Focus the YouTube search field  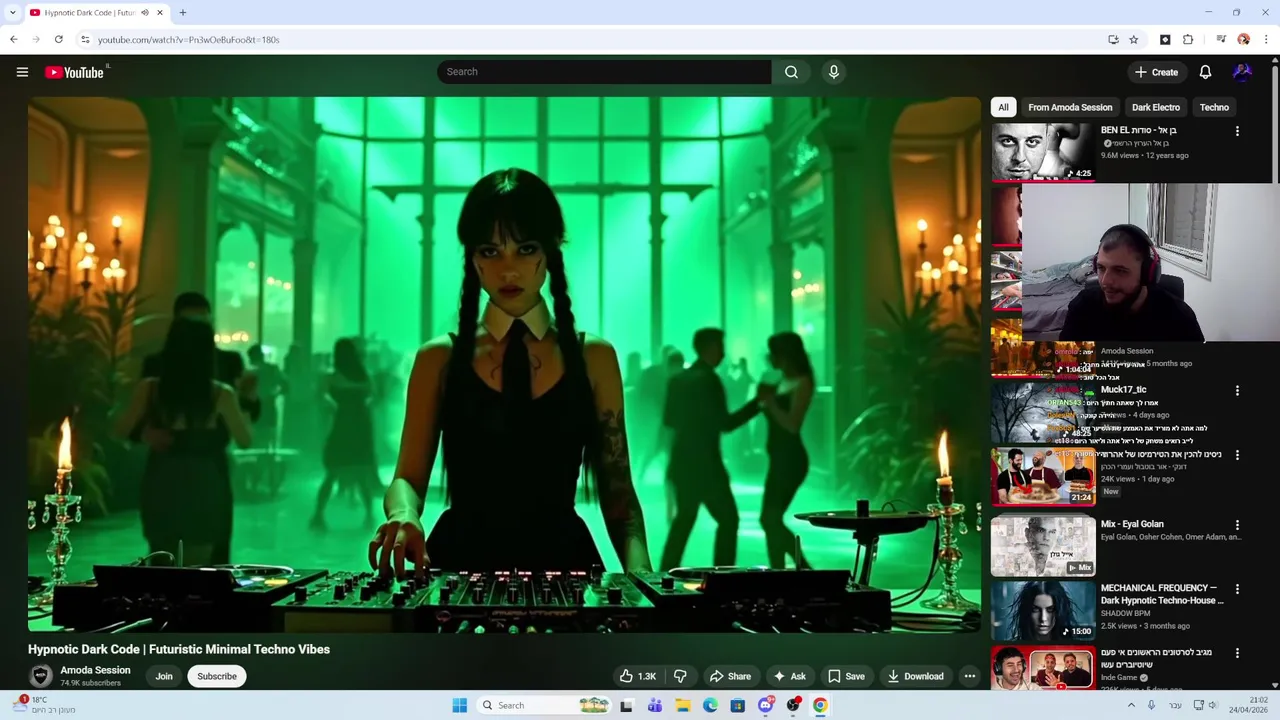[x=603, y=72]
